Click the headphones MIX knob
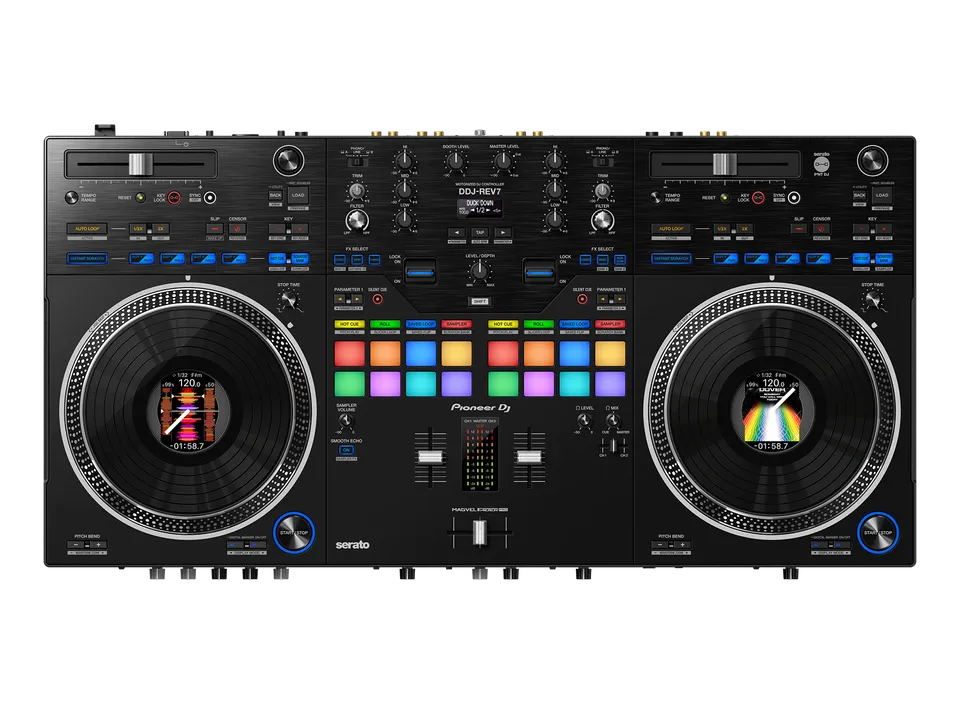Viewport: 960px width, 705px height. pos(612,420)
